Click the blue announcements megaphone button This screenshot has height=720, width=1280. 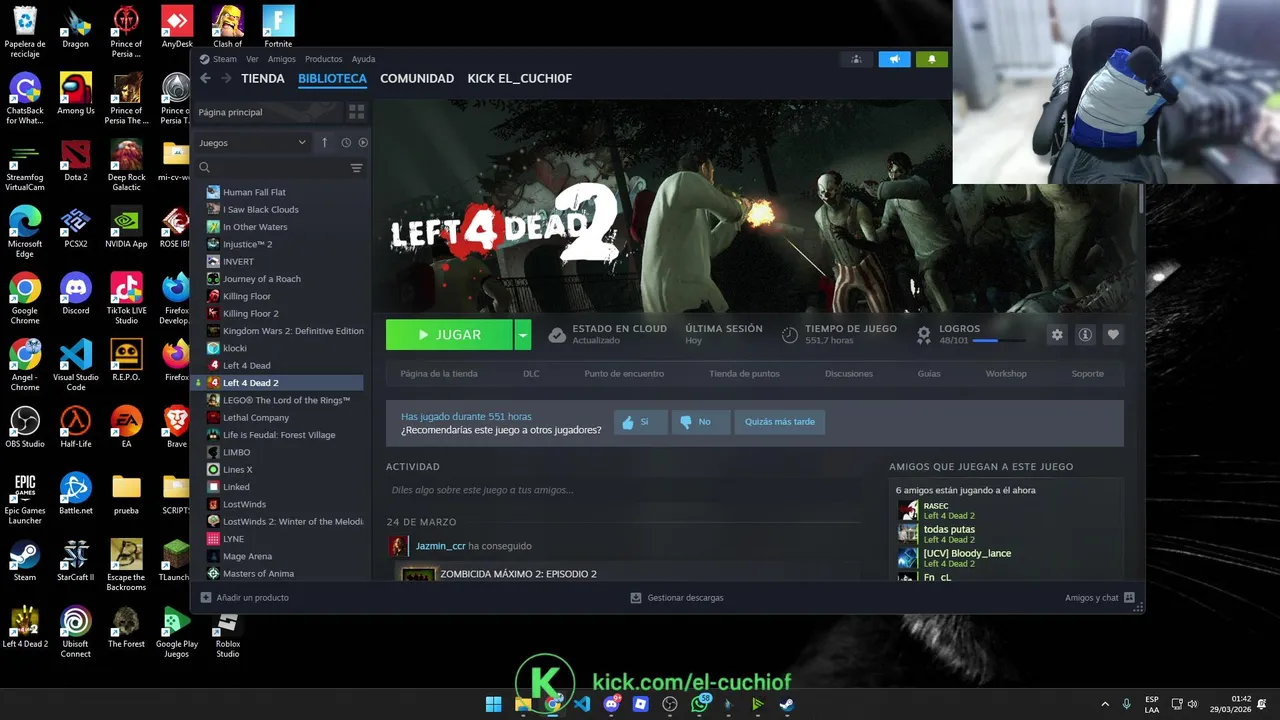pyautogui.click(x=895, y=59)
